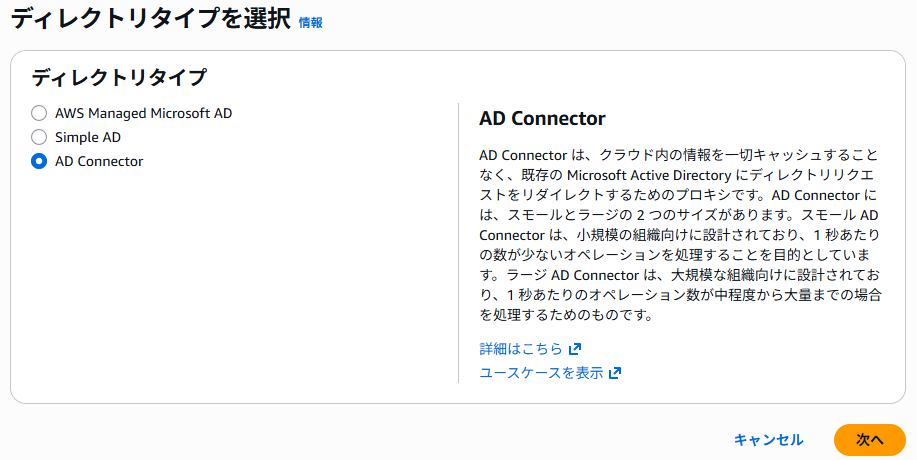
Task: Click the AD Connector heading in description panel
Action: coord(542,119)
